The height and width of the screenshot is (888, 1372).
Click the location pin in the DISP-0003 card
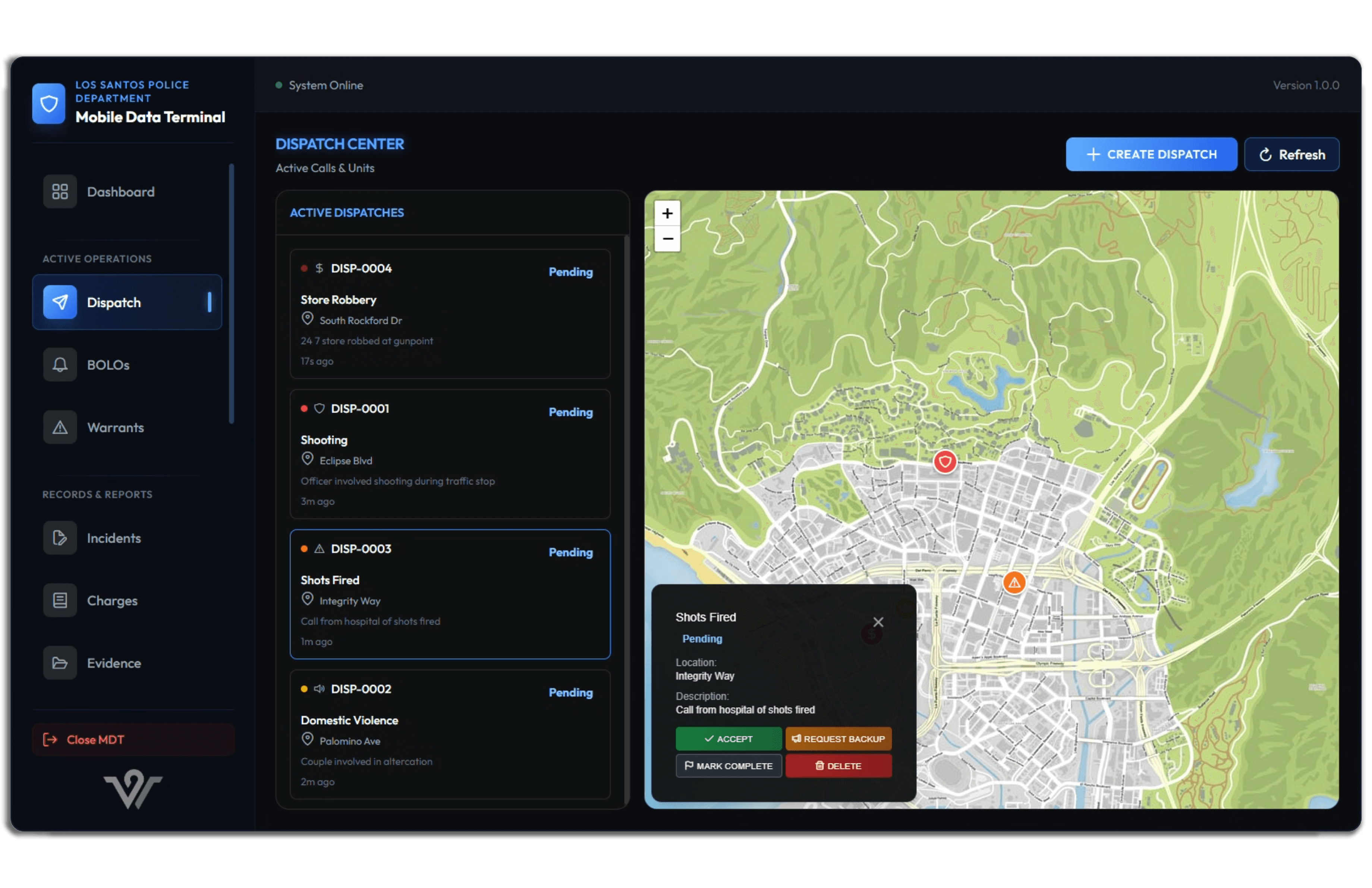[307, 599]
